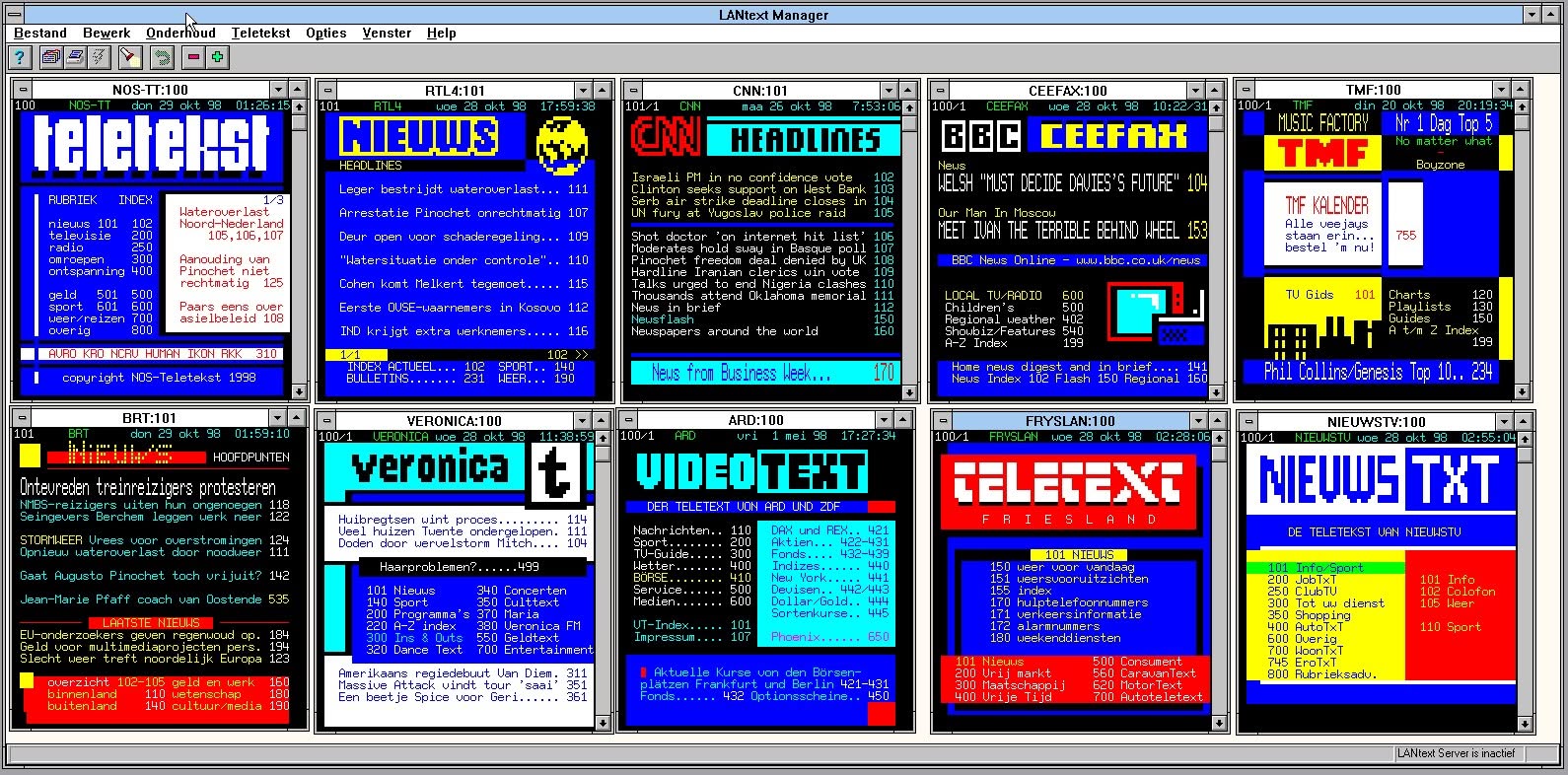
Task: Click the VERONICA window scroll down arrow
Action: [603, 723]
